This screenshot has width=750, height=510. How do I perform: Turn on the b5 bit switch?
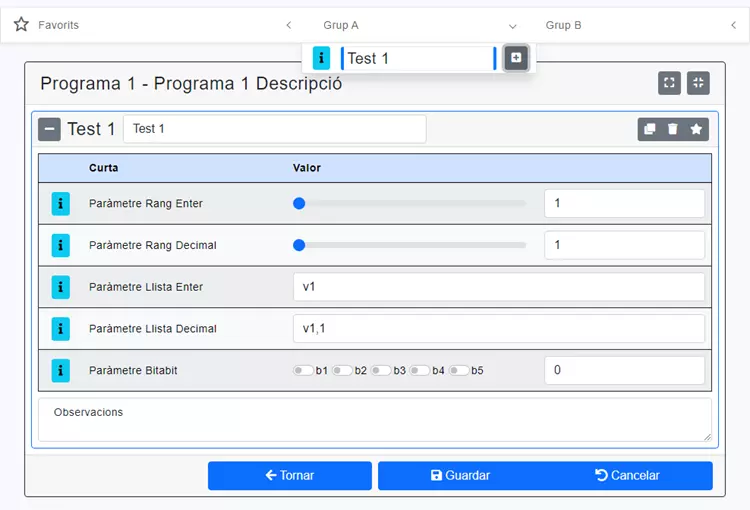(x=458, y=371)
